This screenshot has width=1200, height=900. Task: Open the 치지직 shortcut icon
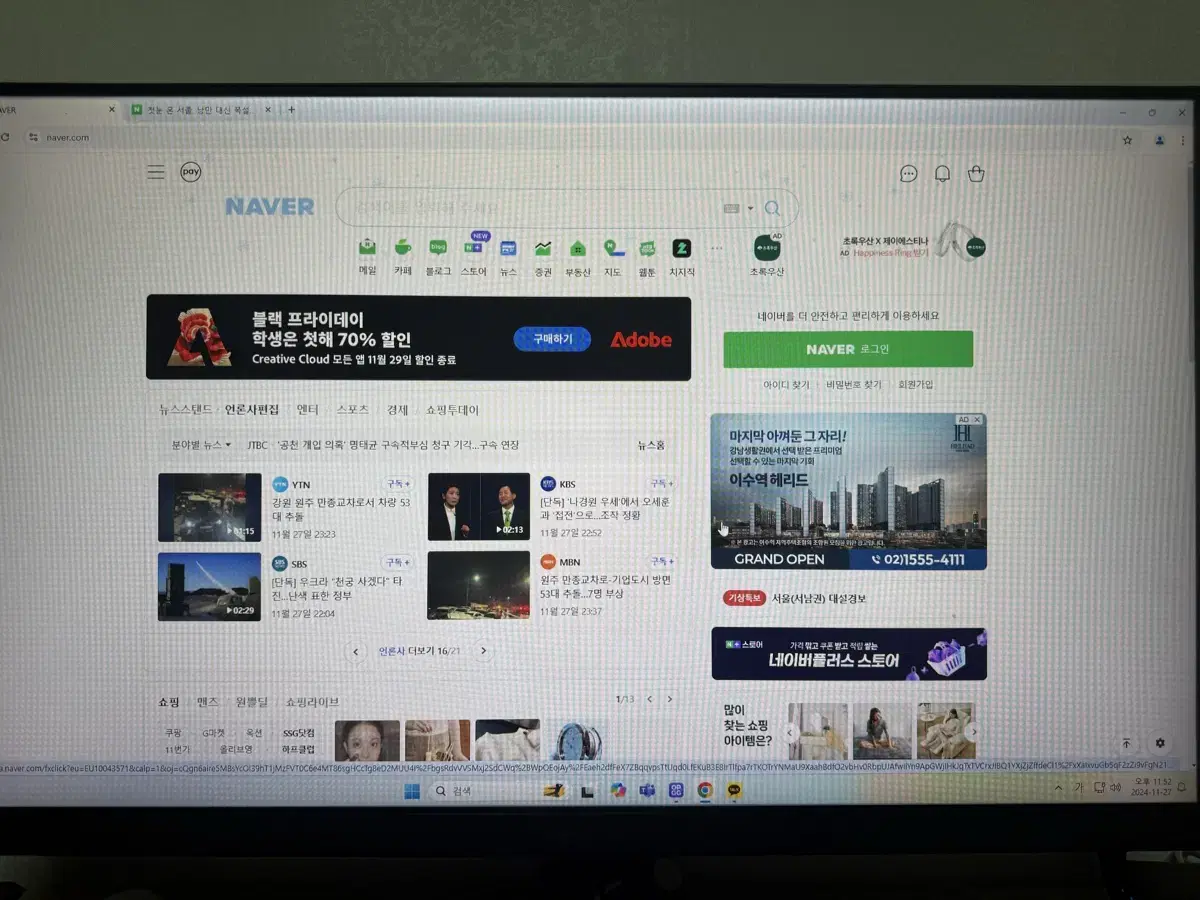682,248
